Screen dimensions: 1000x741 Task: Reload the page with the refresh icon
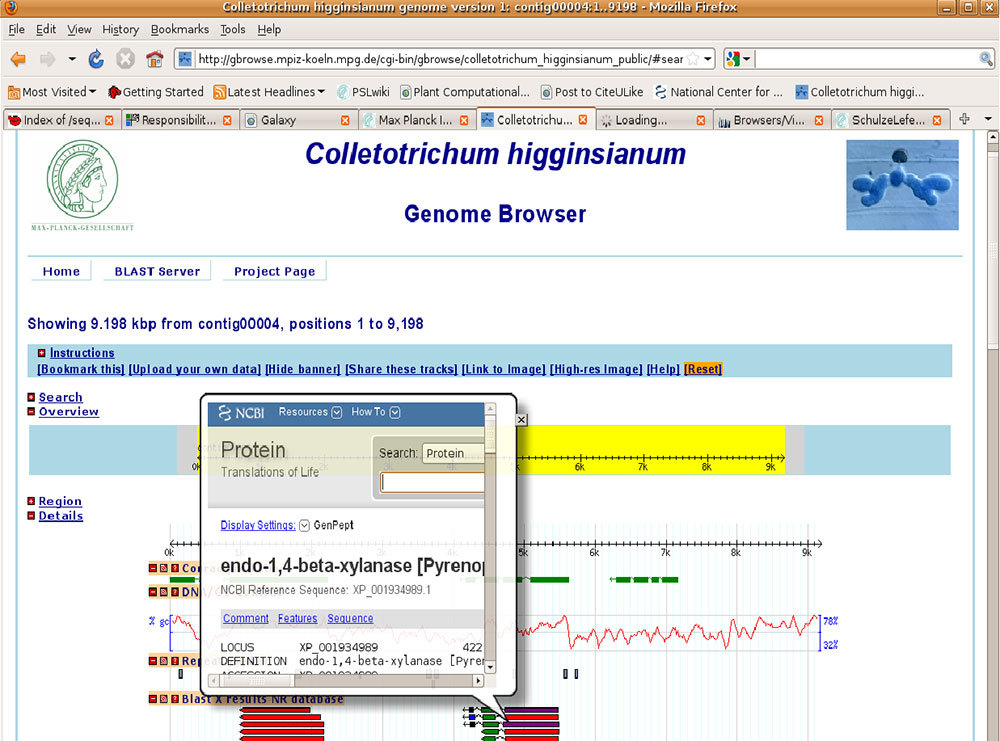[x=96, y=59]
